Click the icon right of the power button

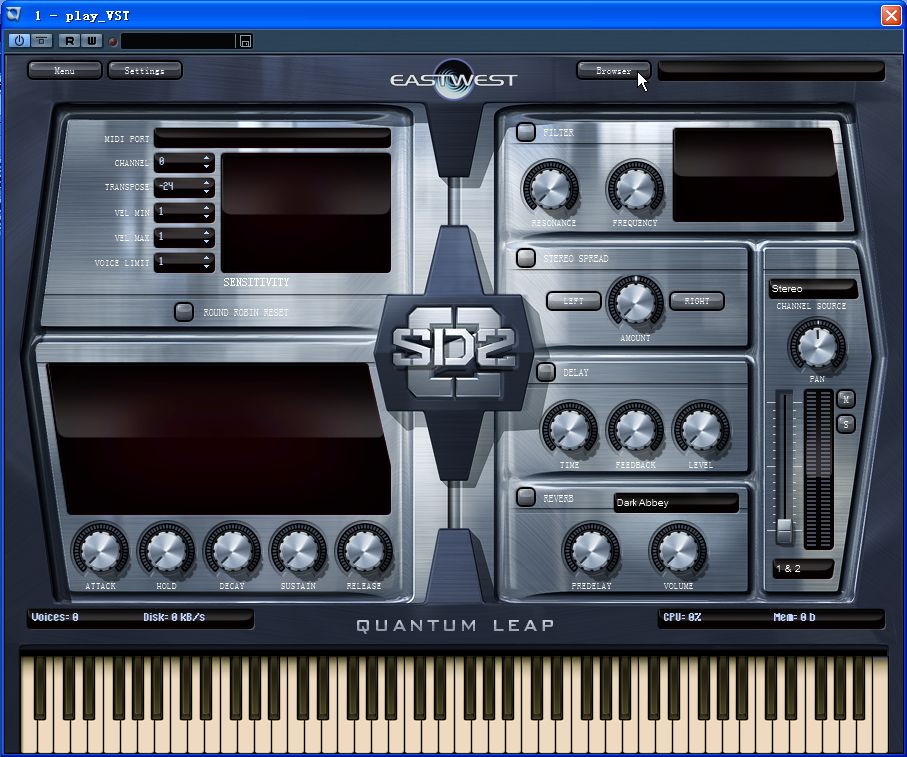41,40
